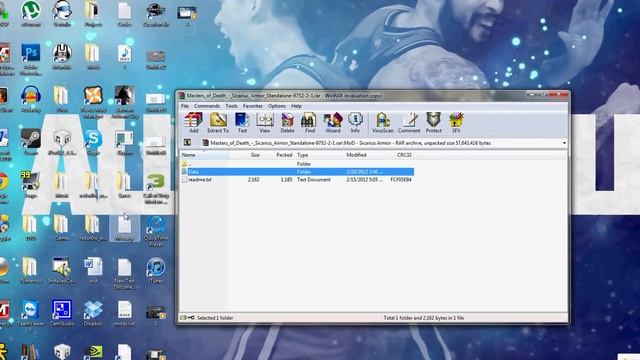
Task: Open Dropbox desktop shortcut
Action: 93,313
